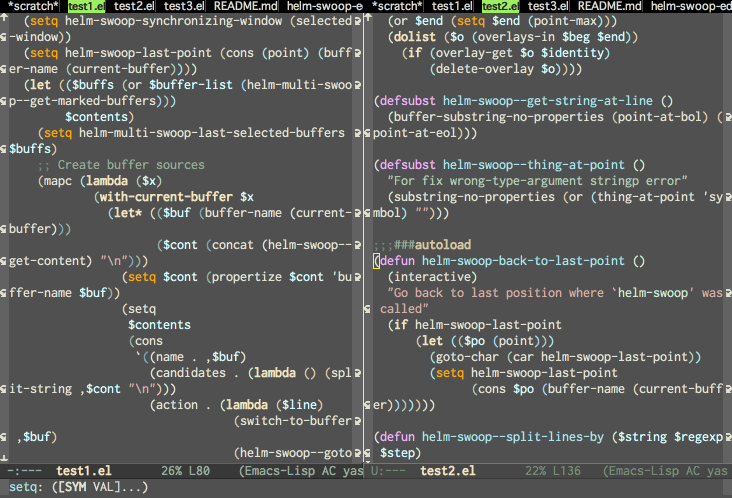Open *scratch* tab in the right pane

point(400,7)
